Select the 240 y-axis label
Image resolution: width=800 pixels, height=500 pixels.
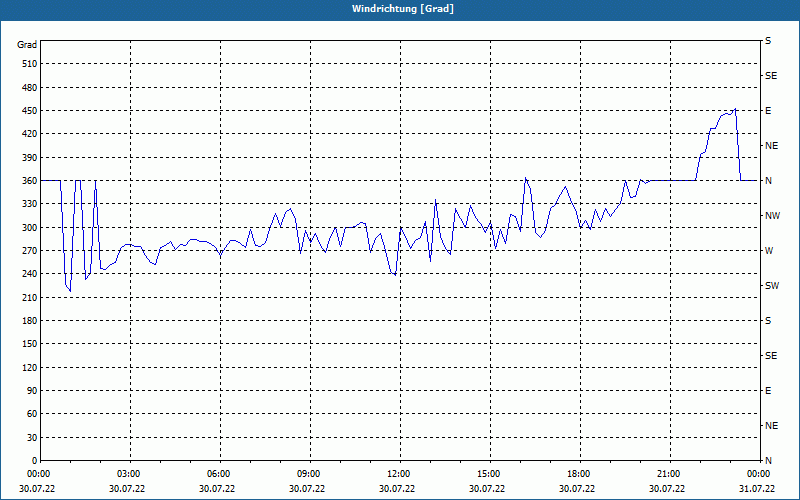point(30,273)
